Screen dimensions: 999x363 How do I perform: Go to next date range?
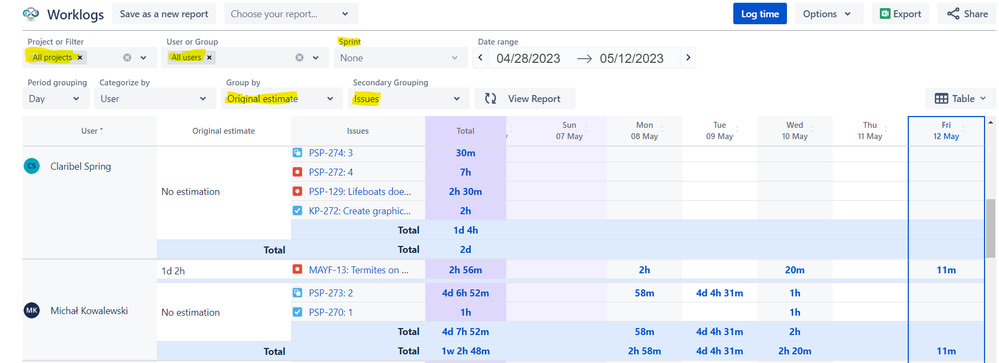687,58
